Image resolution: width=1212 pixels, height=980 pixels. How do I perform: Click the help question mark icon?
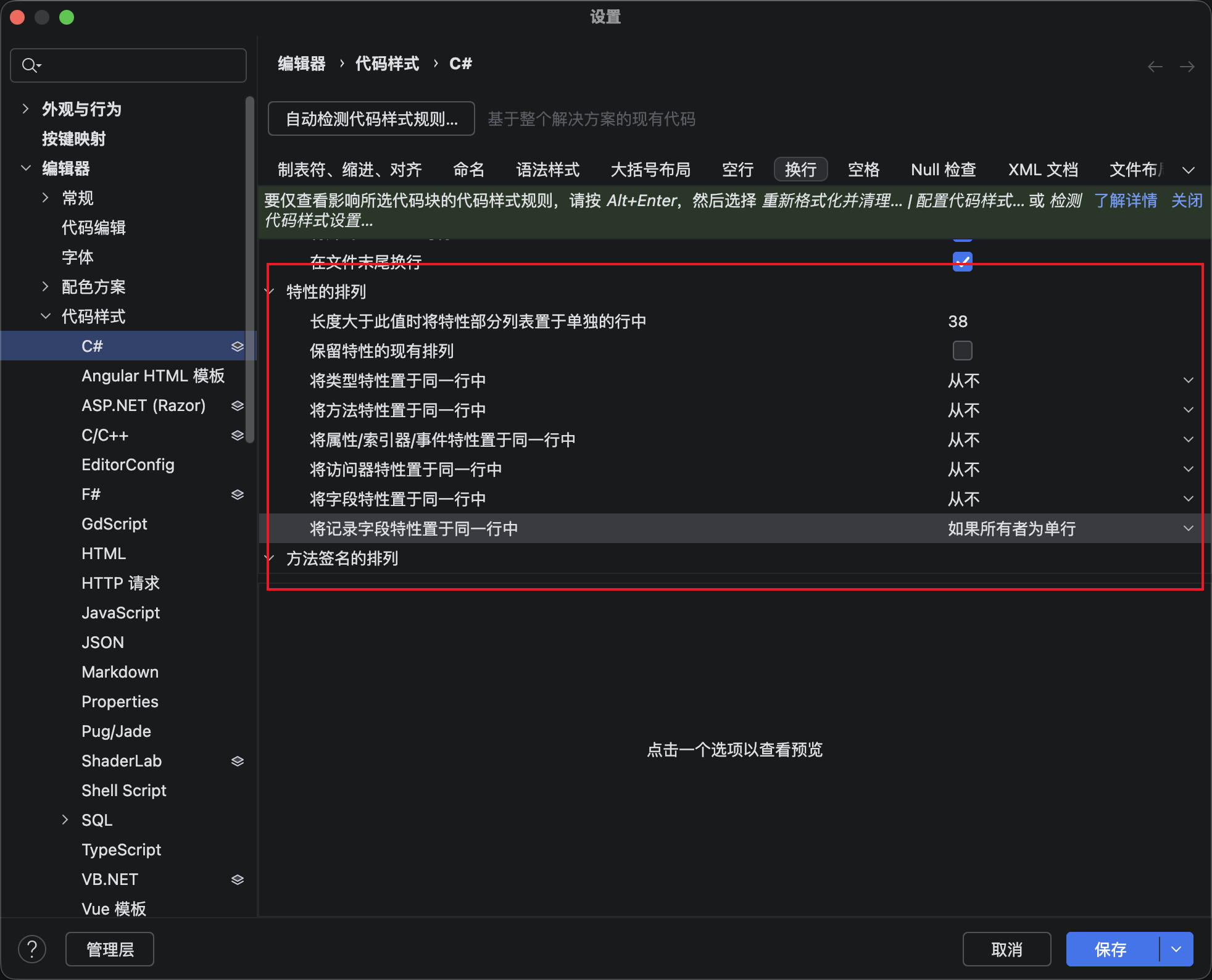32,949
